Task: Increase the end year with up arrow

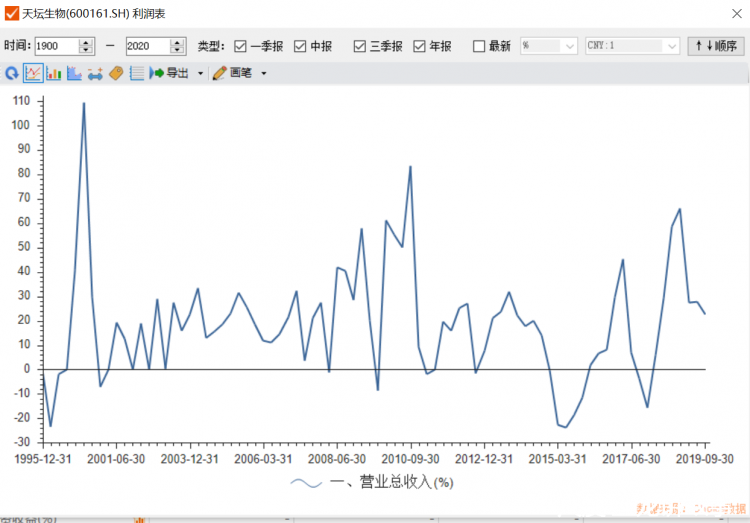Action: (177, 42)
